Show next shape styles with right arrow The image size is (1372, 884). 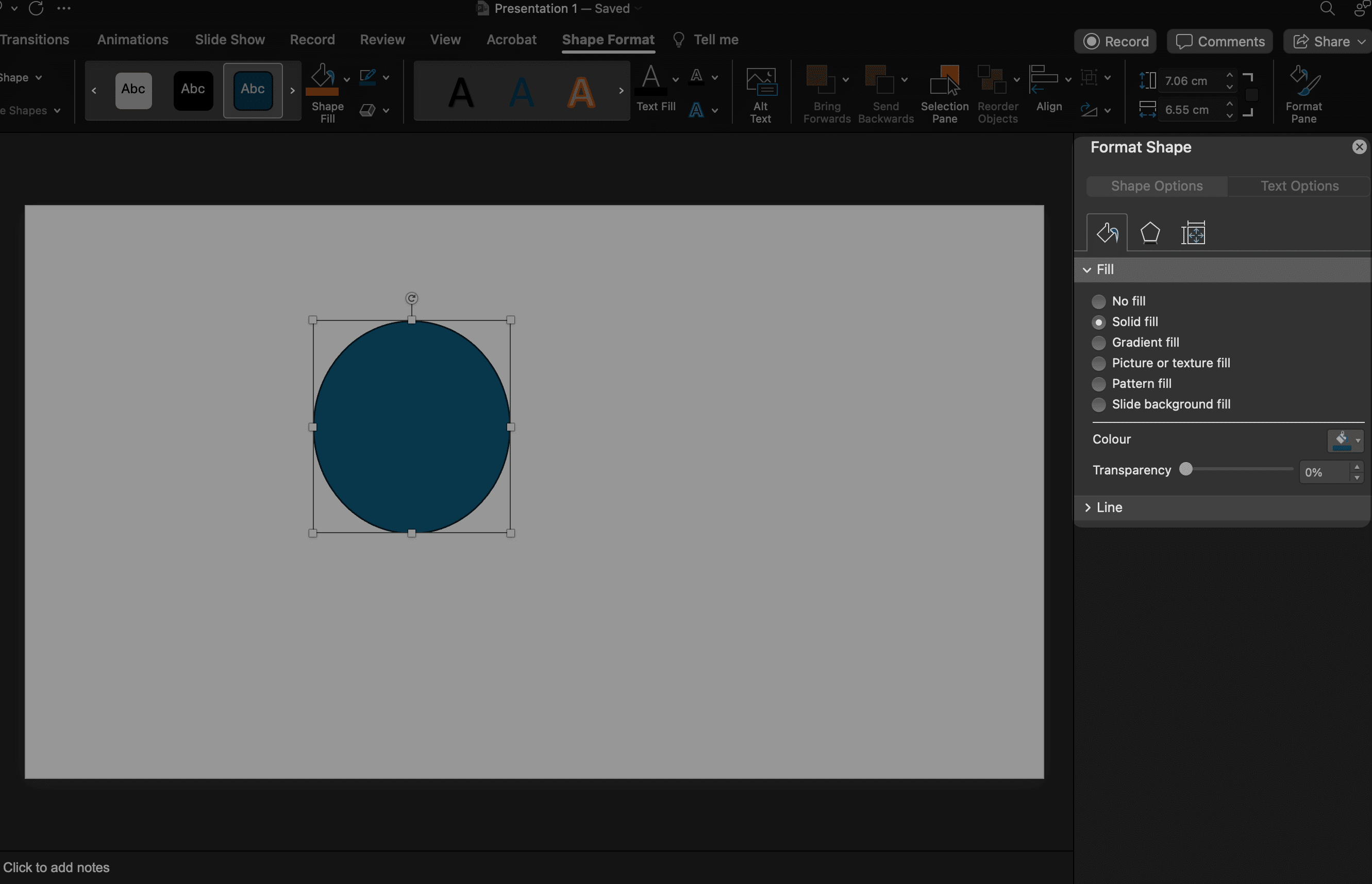[292, 90]
